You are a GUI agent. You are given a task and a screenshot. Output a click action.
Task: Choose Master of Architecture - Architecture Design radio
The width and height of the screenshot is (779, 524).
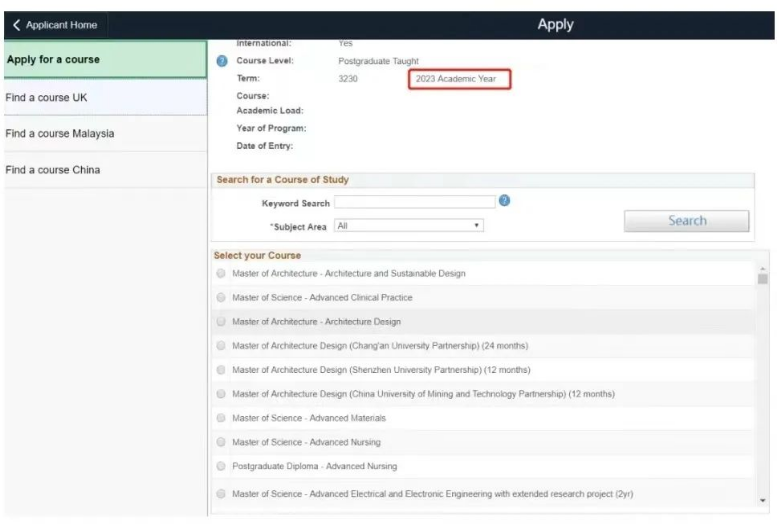coord(221,321)
